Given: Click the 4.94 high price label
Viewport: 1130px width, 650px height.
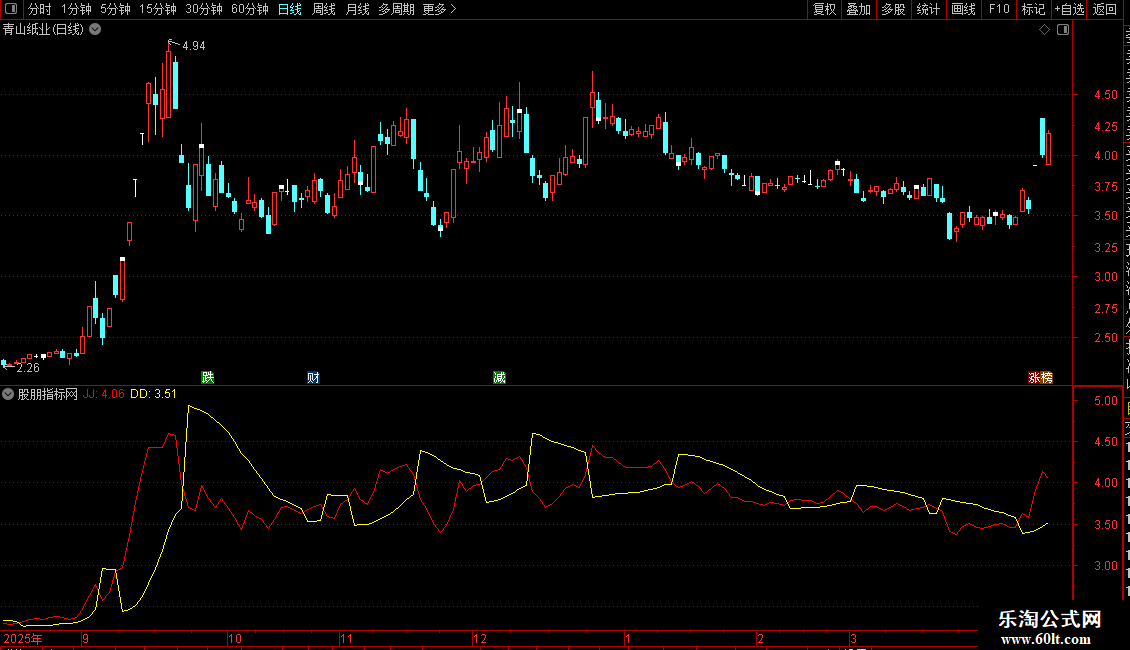Looking at the screenshot, I should [194, 45].
